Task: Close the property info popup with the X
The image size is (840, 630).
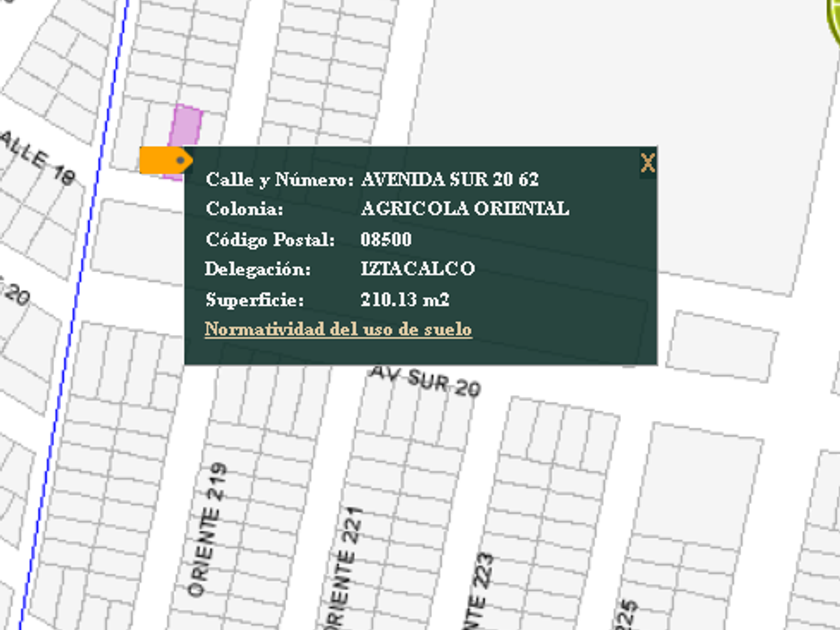Action: [648, 163]
